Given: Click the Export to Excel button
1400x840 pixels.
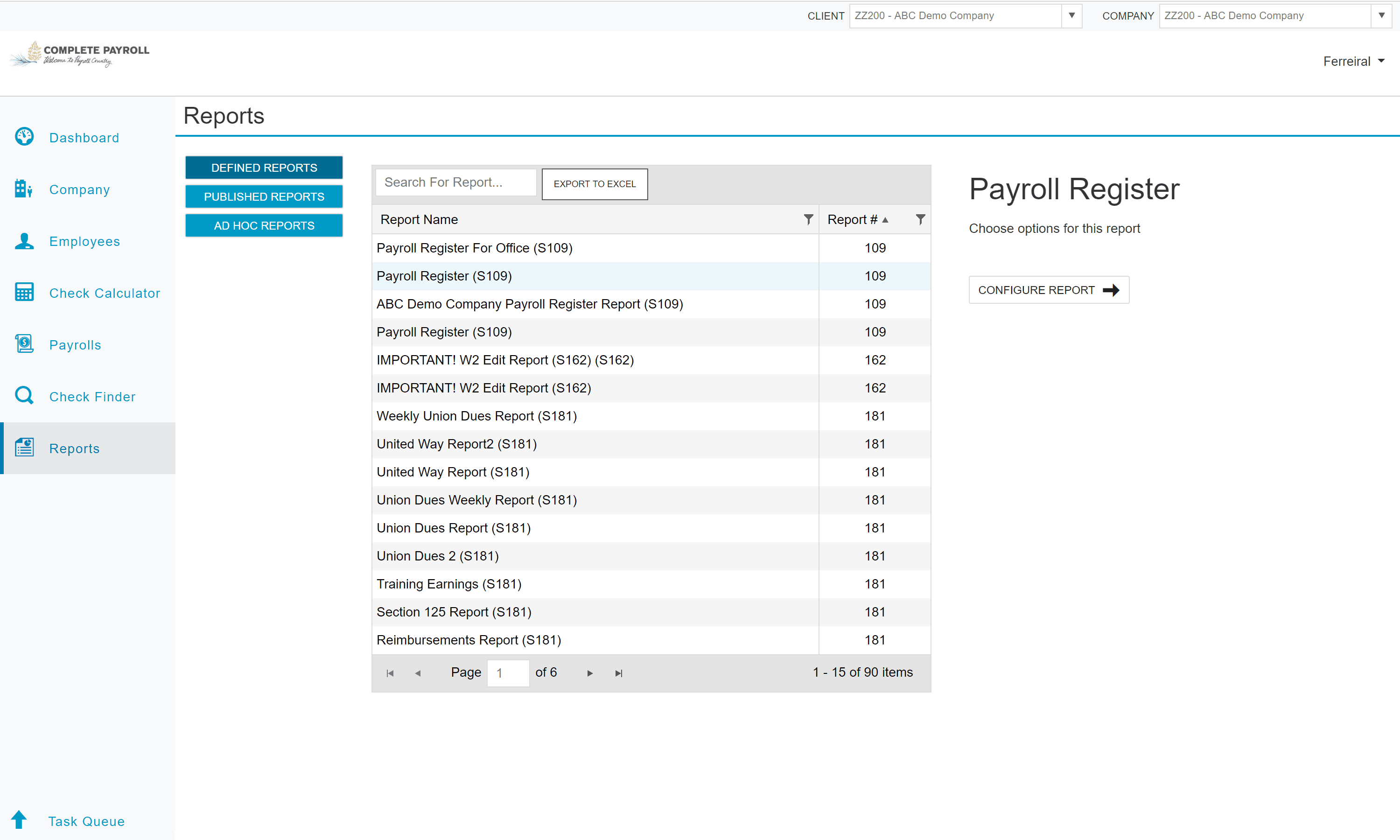Looking at the screenshot, I should click(594, 184).
